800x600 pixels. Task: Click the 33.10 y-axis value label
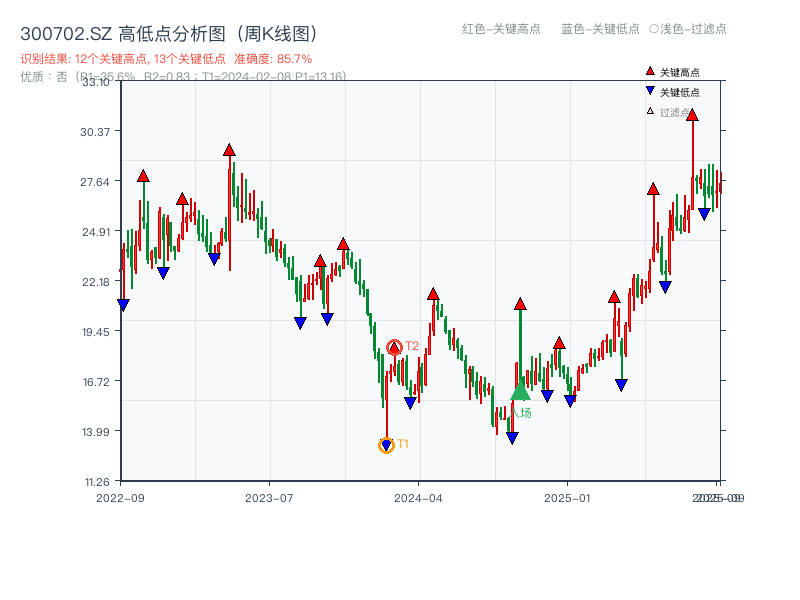[x=98, y=84]
